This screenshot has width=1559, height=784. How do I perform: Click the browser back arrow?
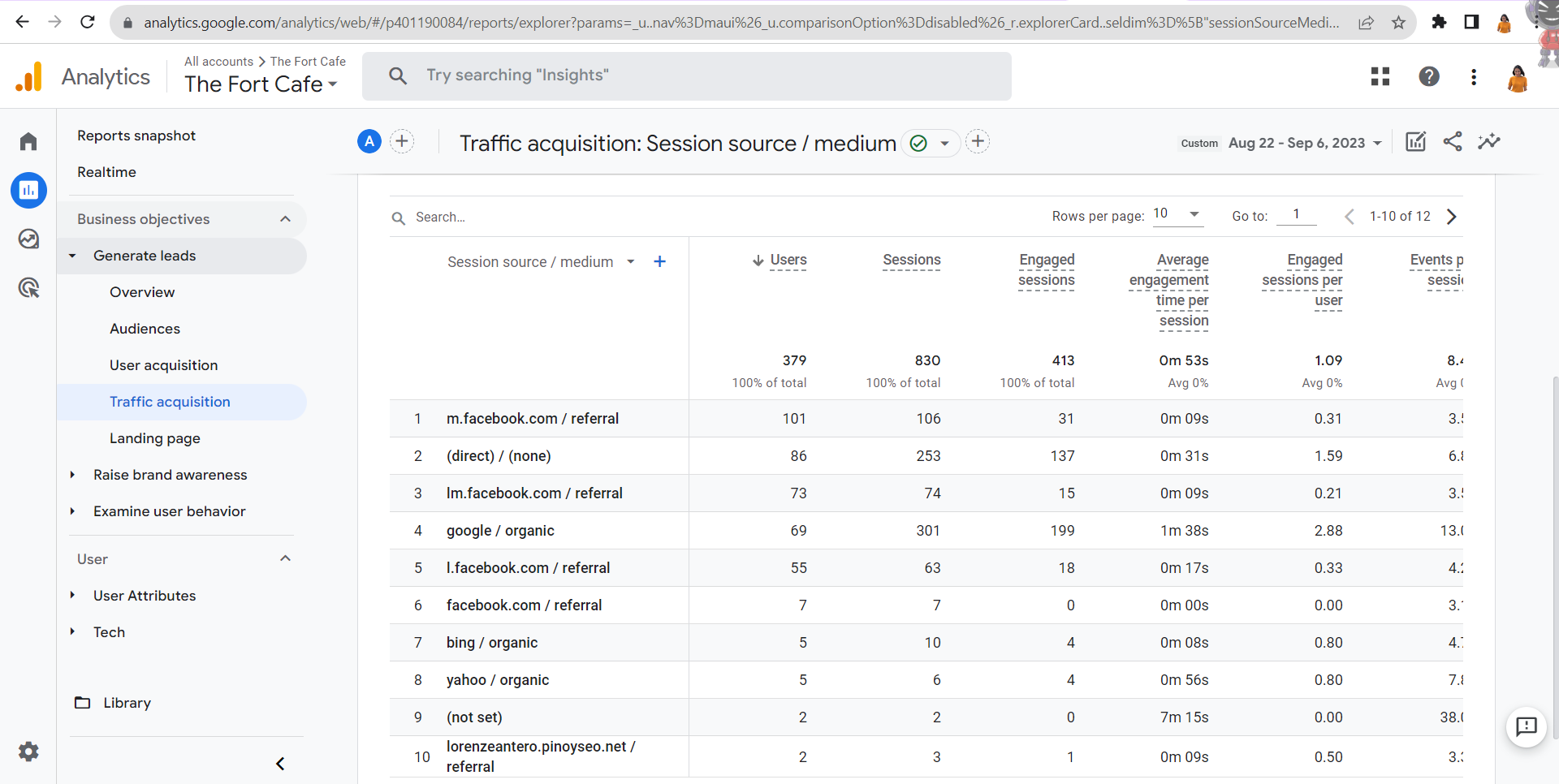coord(22,22)
